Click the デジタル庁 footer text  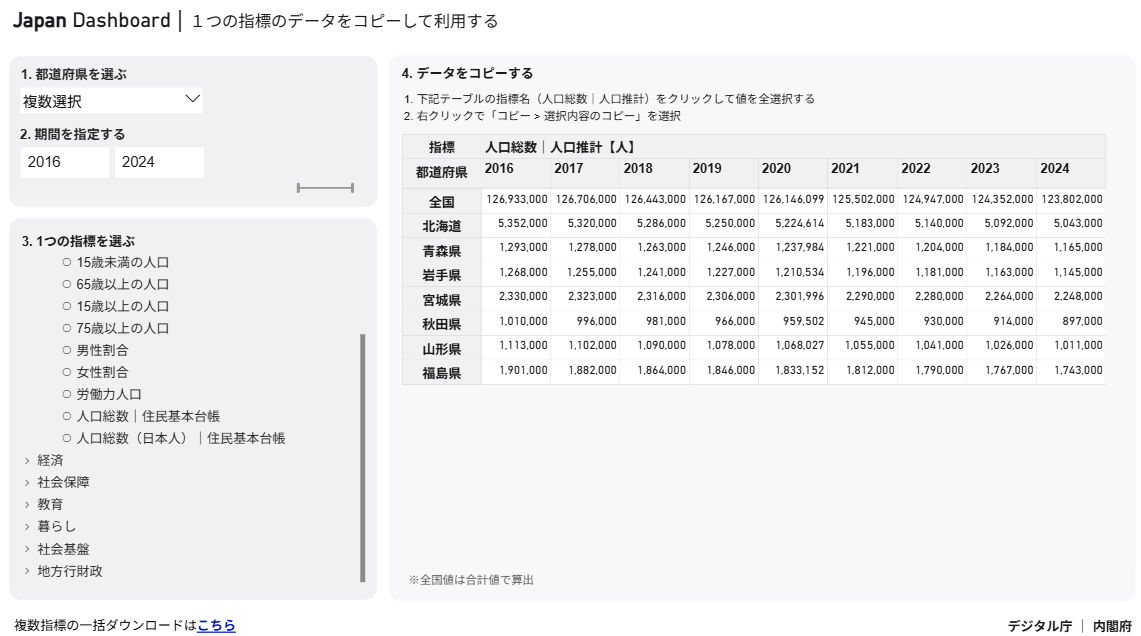coord(1040,626)
